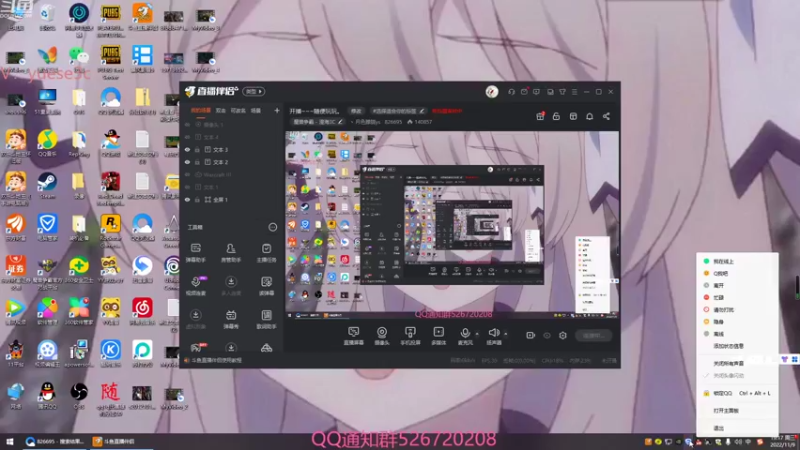
Task: Edit the room category pill
Action: tap(318, 122)
